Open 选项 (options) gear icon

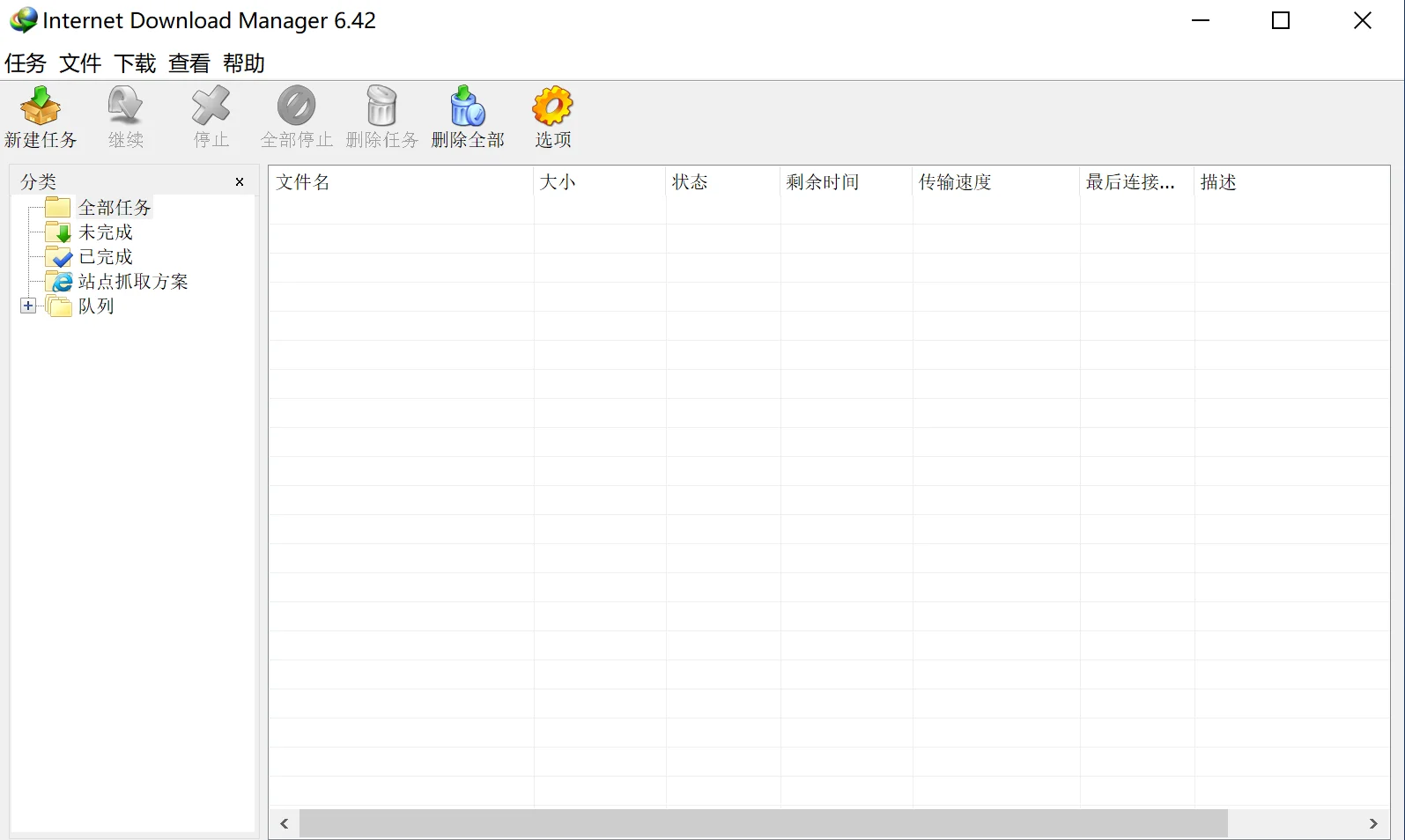point(552,107)
